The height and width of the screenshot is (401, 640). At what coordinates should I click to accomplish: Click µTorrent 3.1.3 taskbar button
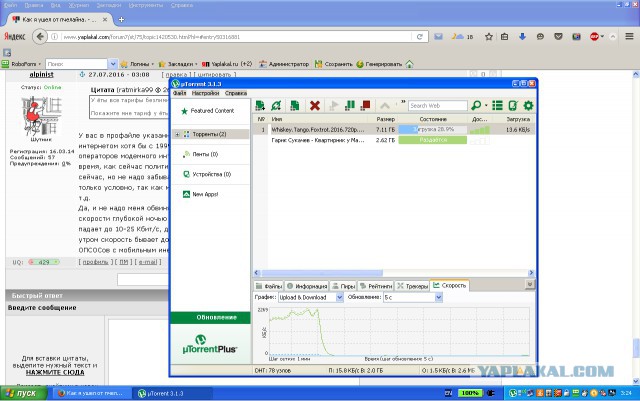(x=173, y=394)
